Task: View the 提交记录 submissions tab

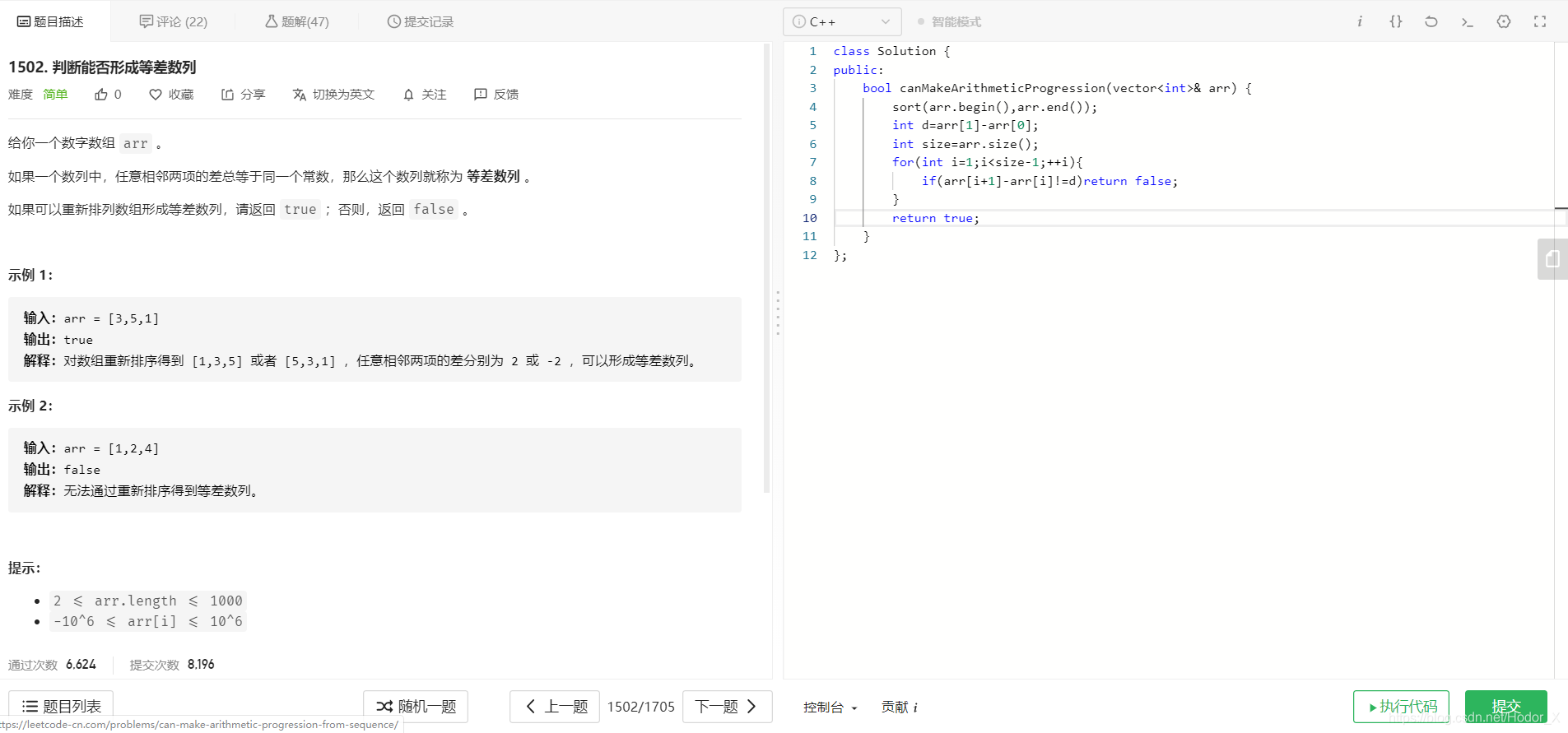Action: point(421,21)
